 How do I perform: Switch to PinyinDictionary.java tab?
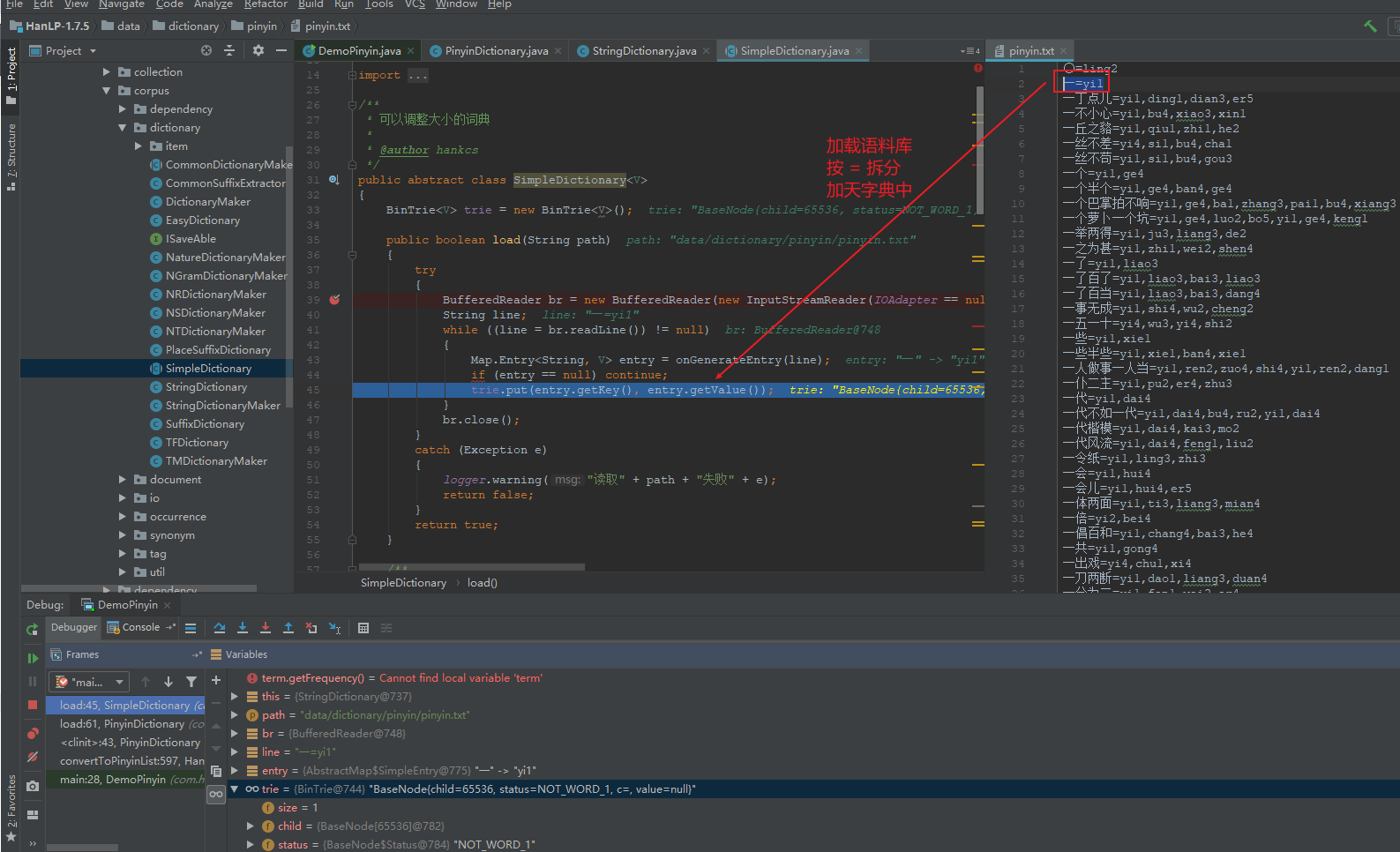coord(497,51)
